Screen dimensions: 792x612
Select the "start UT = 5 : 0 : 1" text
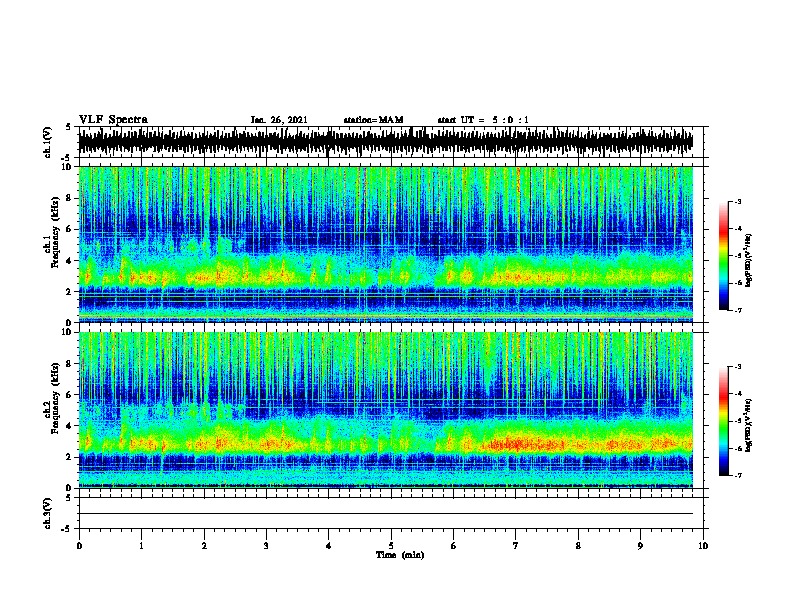(x=483, y=120)
